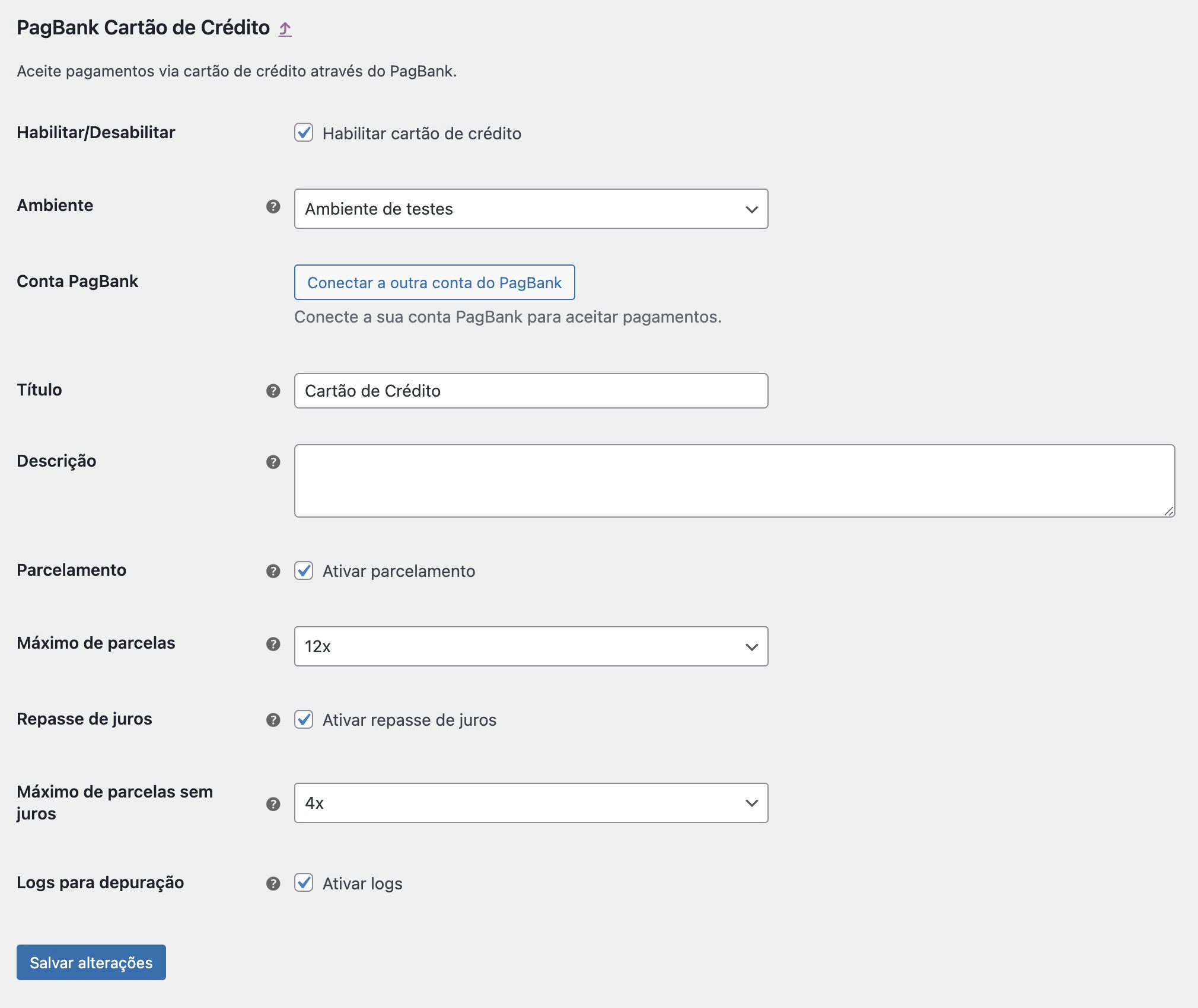
Task: Disable the Ativar repasse de juros checkbox
Action: [304, 719]
